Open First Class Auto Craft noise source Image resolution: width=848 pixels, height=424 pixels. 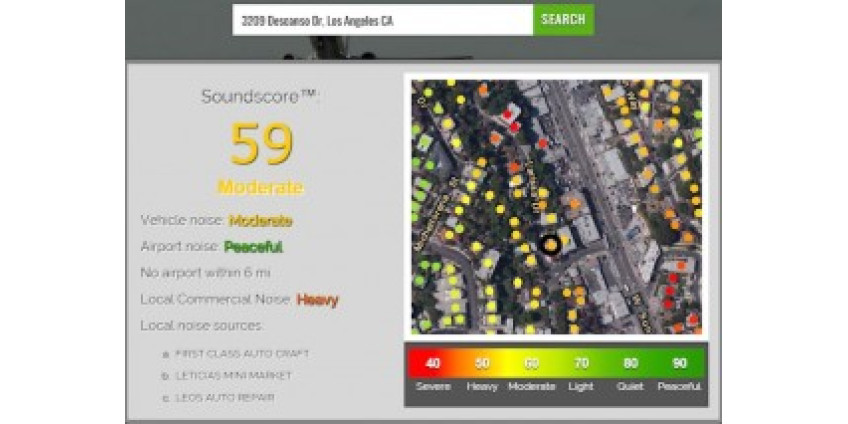tap(241, 353)
